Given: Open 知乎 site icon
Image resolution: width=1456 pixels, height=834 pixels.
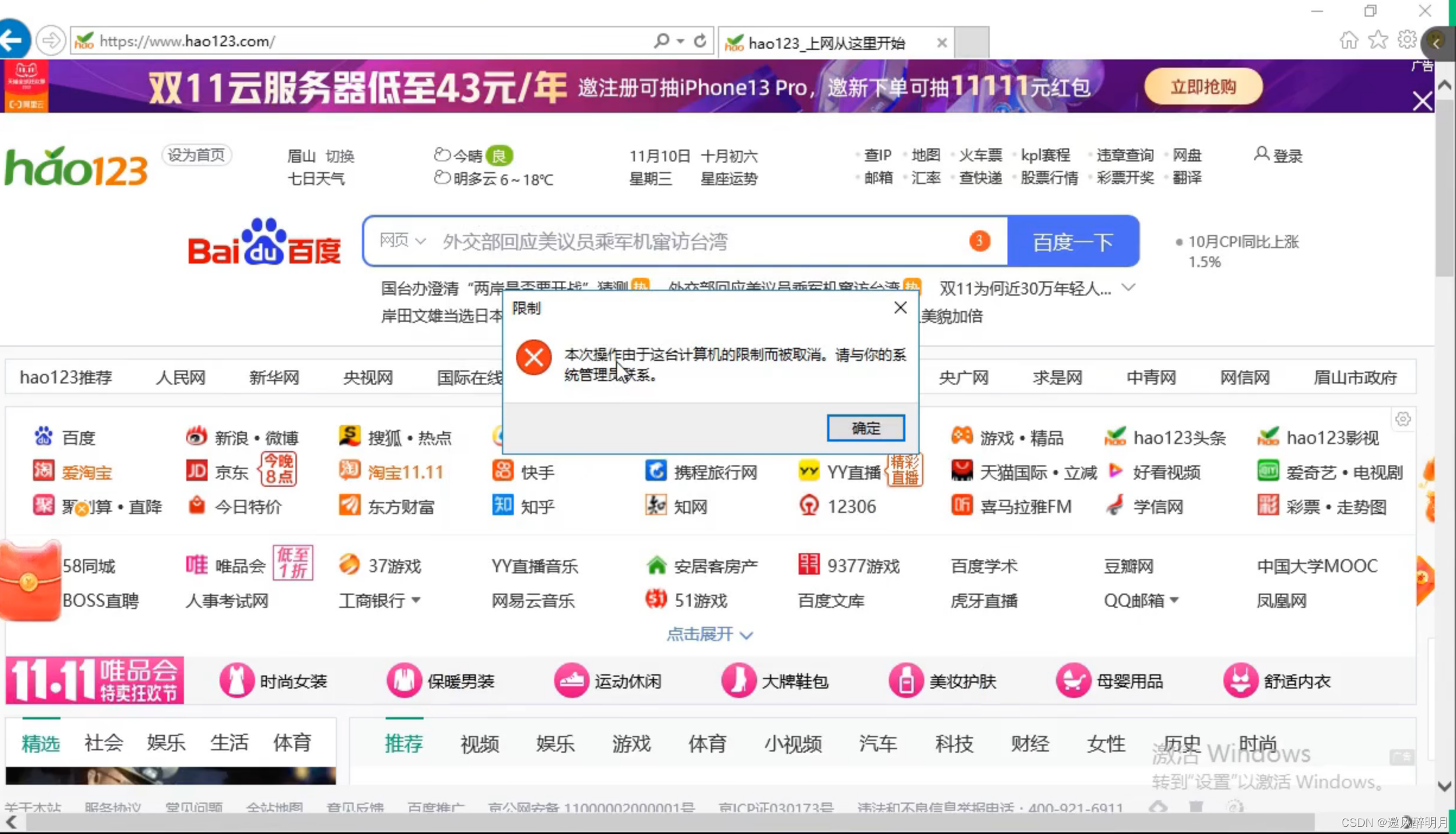Looking at the screenshot, I should [x=503, y=506].
